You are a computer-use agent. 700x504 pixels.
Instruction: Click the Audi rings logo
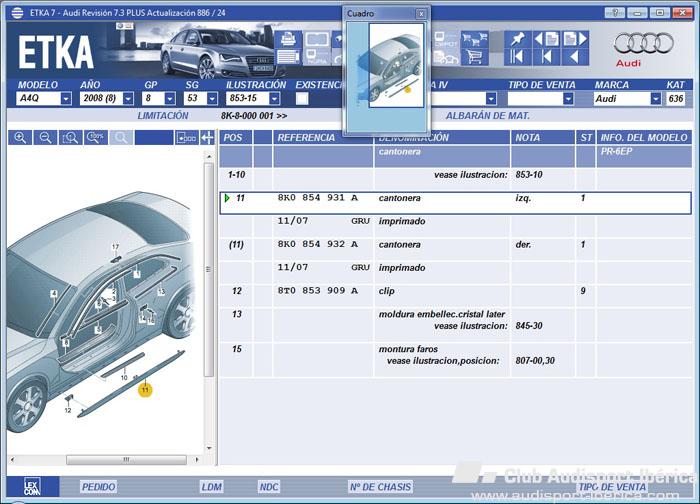[643, 43]
